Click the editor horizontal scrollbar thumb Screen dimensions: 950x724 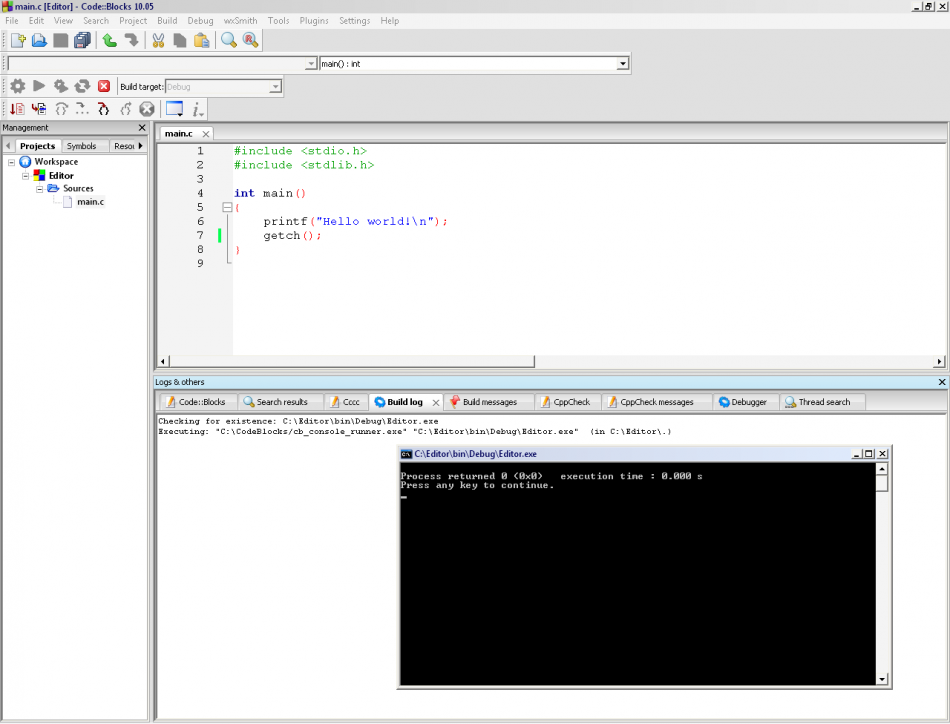(352, 361)
